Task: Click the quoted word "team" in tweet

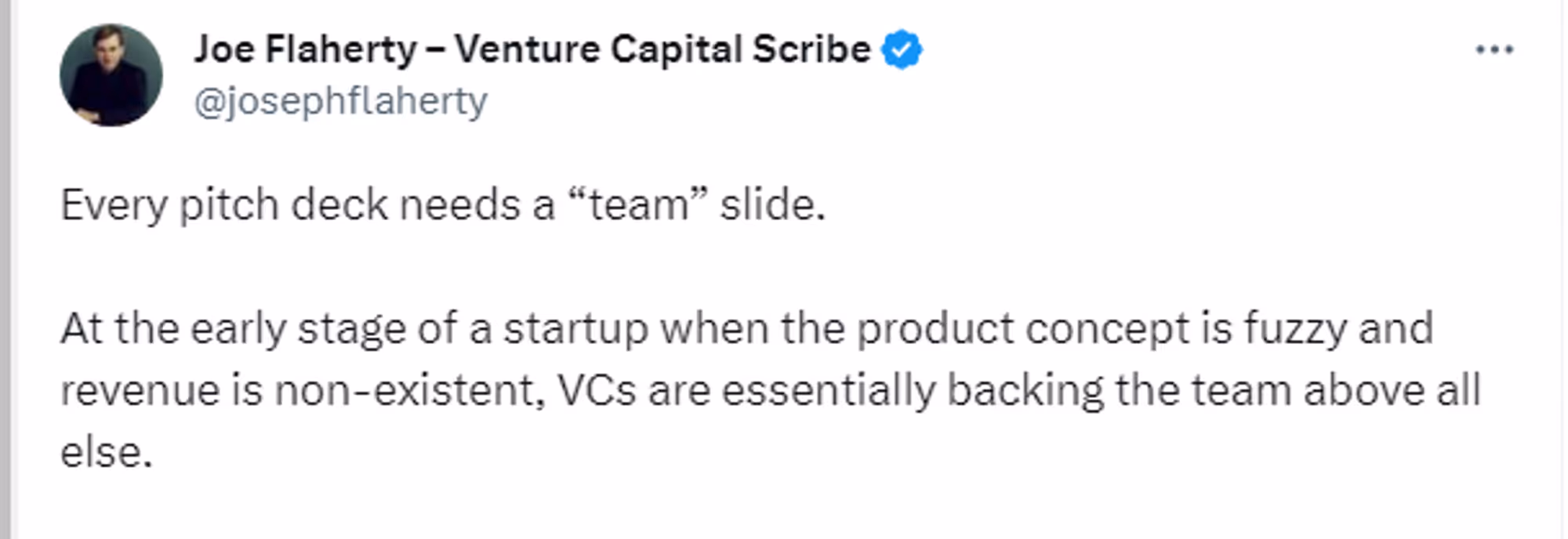Action: 638,205
